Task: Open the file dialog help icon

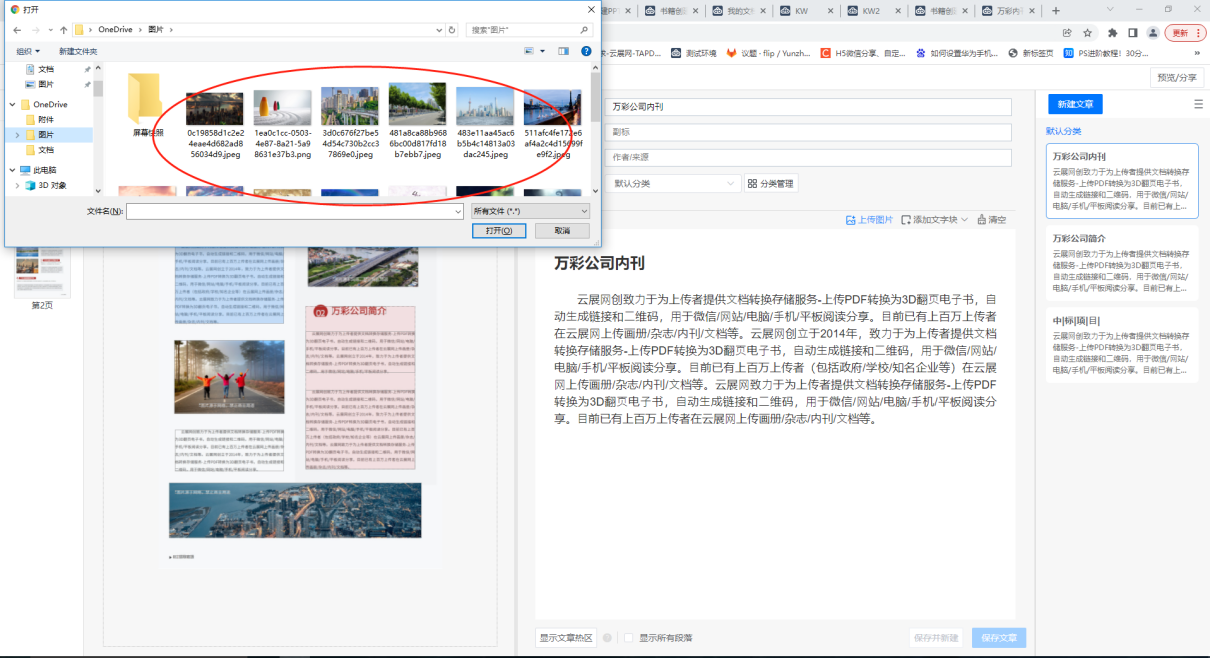Action: pos(587,51)
